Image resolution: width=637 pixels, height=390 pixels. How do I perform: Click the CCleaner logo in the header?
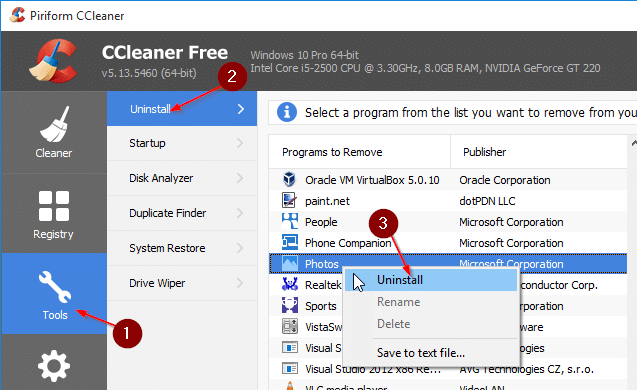(53, 61)
